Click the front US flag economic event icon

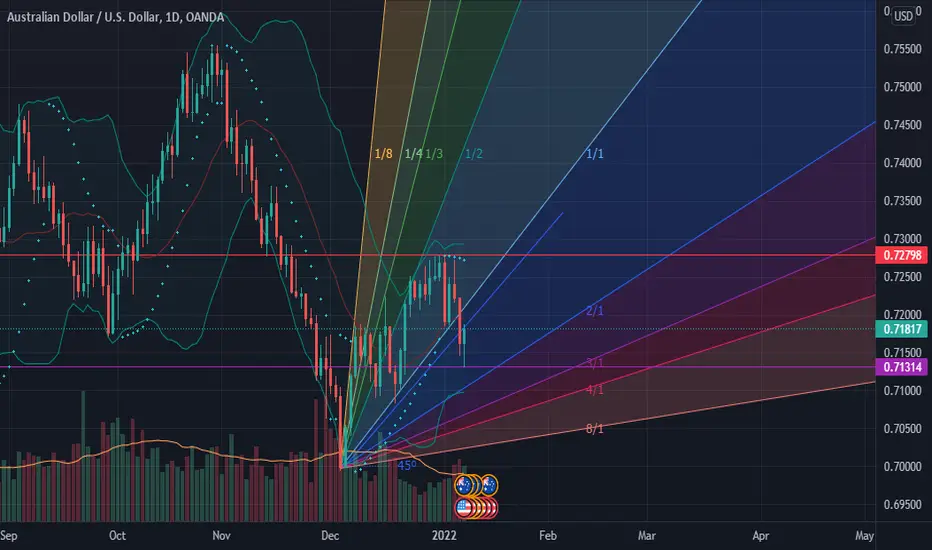tap(465, 508)
